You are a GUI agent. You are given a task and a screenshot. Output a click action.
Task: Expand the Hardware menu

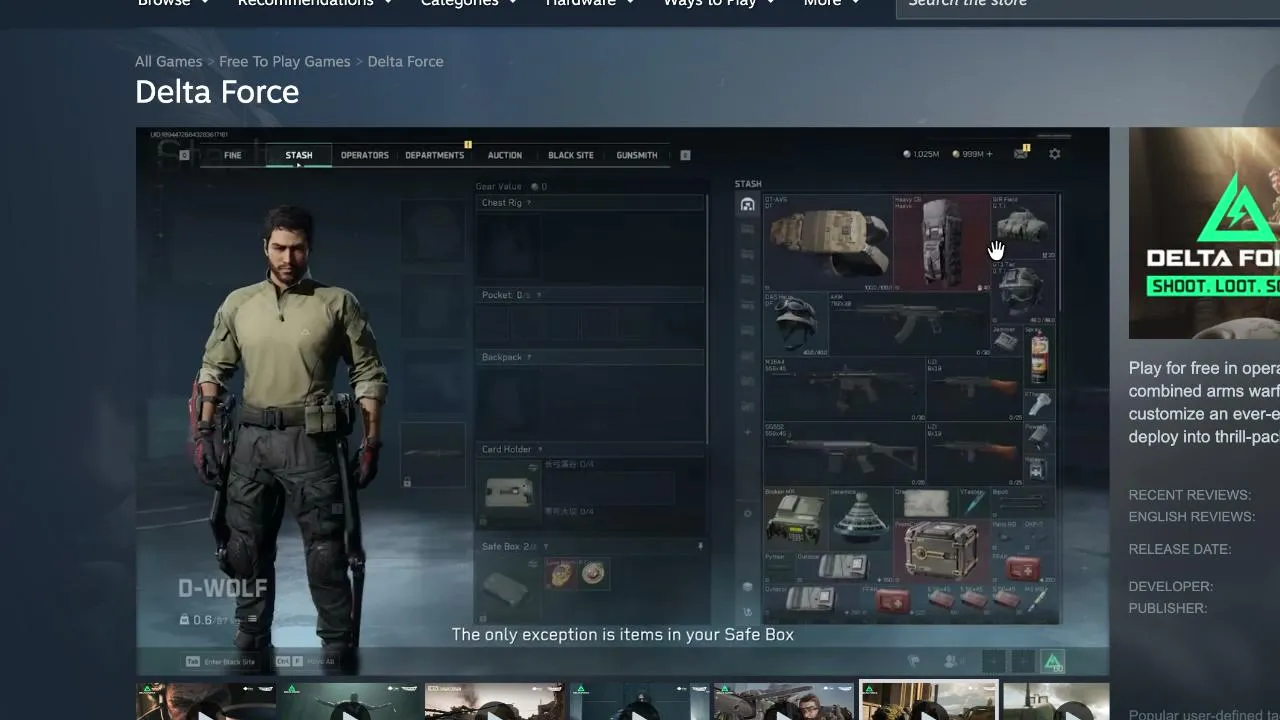tap(590, 3)
